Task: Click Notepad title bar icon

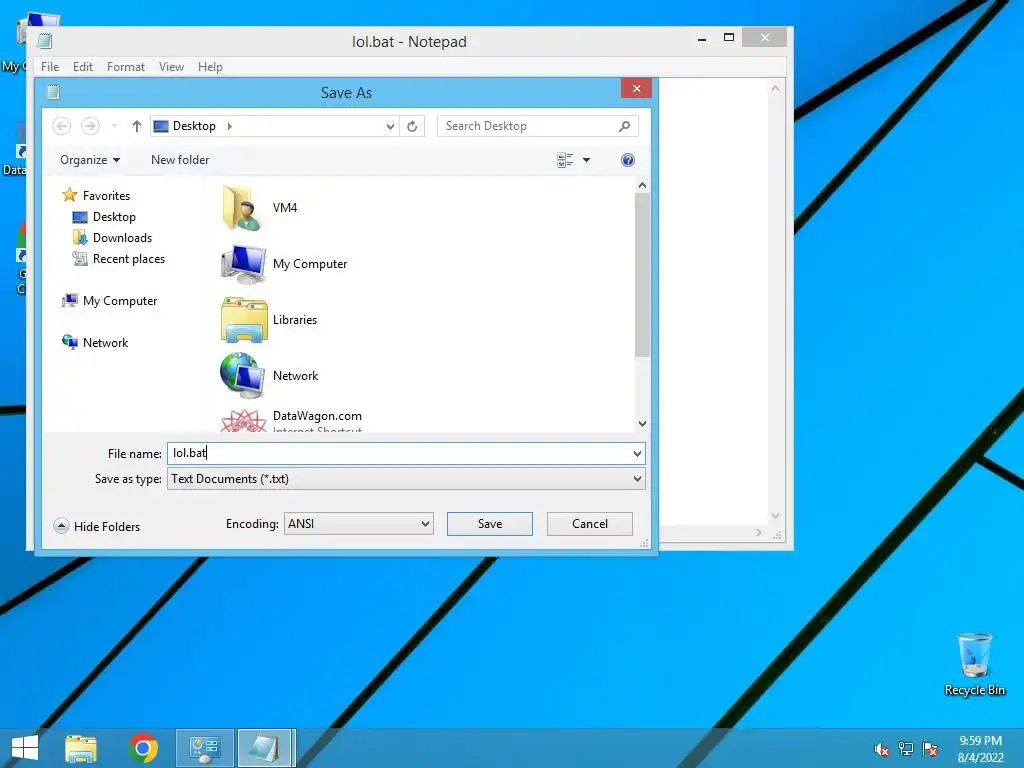Action: (x=44, y=41)
